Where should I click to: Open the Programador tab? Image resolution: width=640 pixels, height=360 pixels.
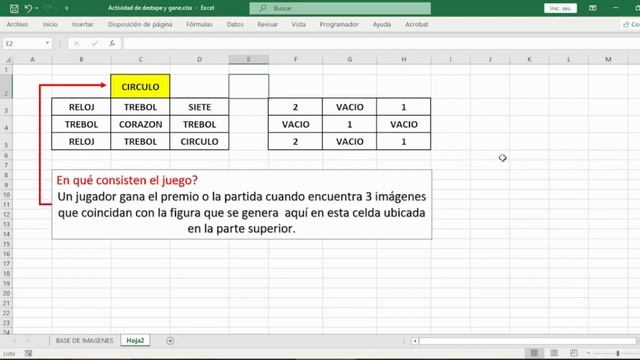click(x=339, y=24)
